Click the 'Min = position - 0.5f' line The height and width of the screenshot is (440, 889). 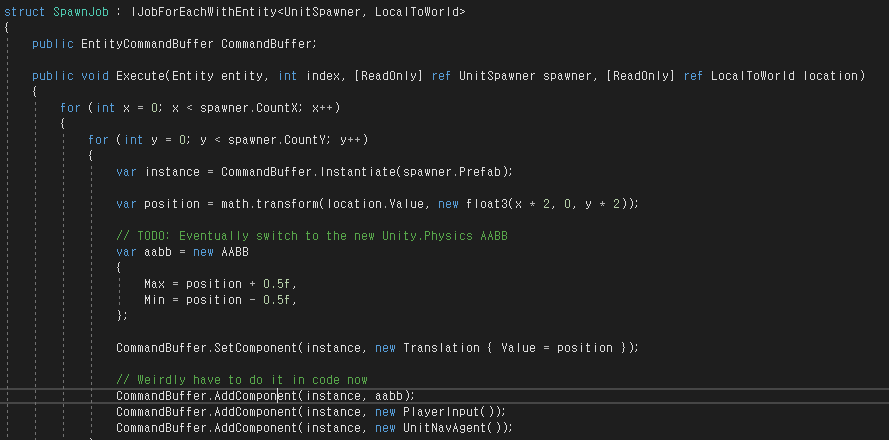tap(221, 299)
